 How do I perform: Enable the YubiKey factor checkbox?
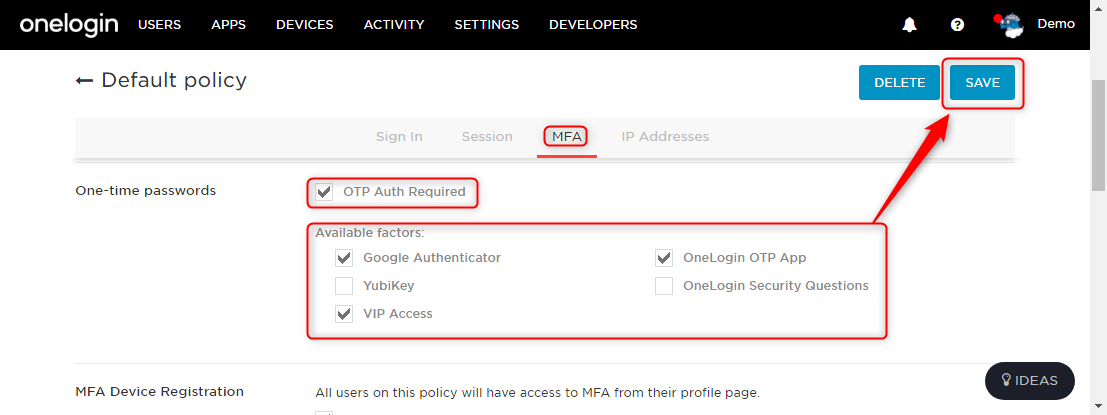(344, 286)
